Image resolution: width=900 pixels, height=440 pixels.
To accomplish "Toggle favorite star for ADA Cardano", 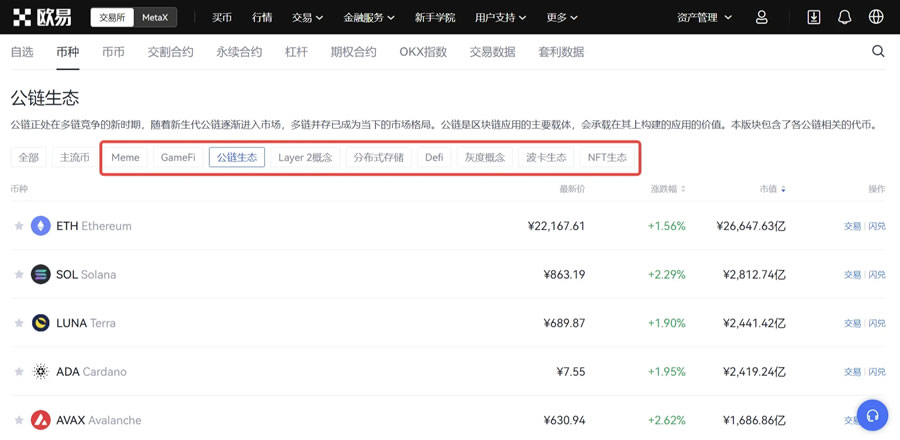I will click(18, 371).
